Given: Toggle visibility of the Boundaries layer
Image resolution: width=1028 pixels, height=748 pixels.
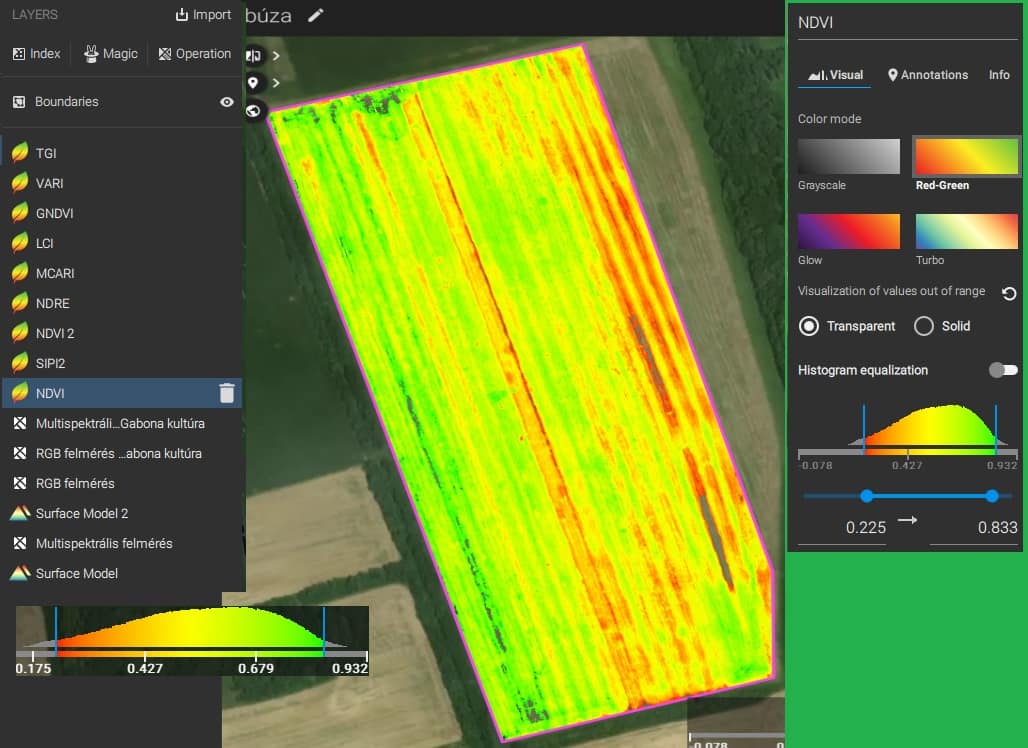Looking at the screenshot, I should [227, 102].
